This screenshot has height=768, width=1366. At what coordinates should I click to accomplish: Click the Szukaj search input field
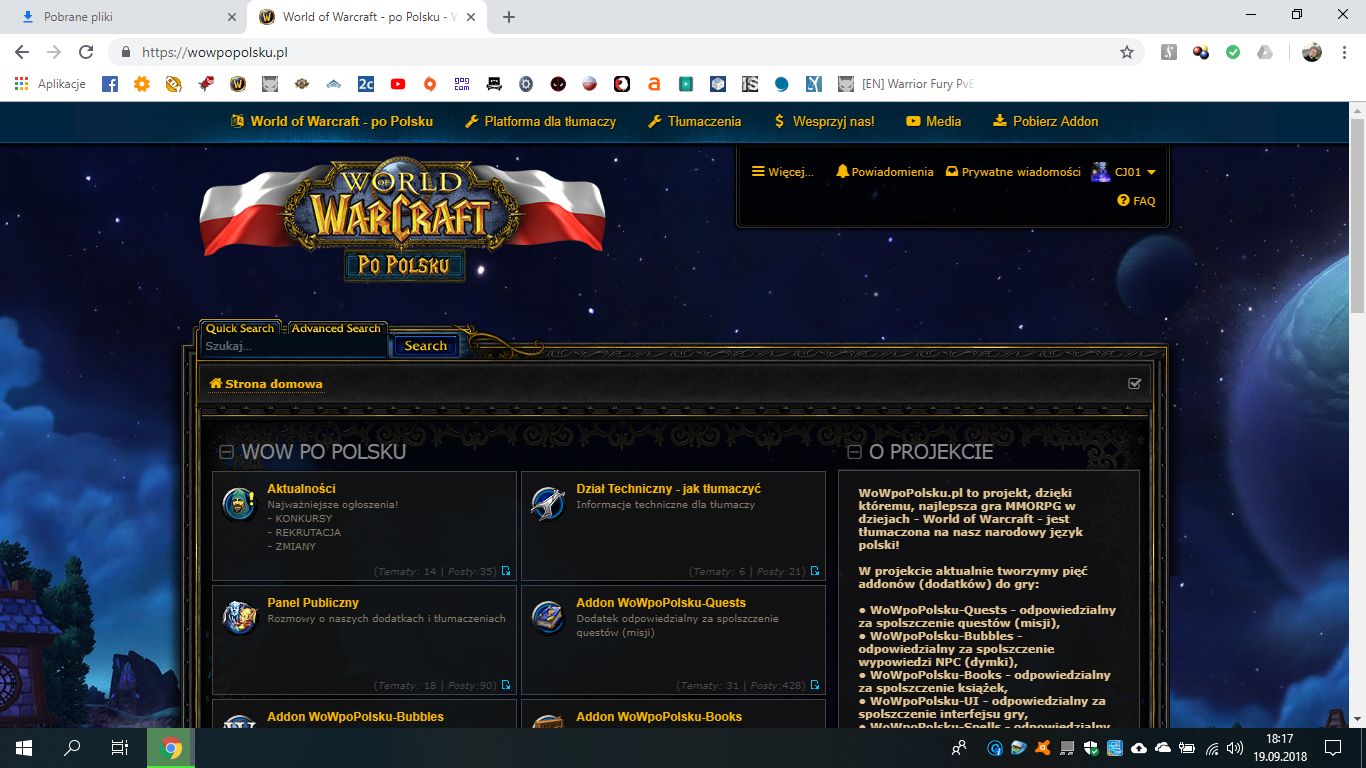pyautogui.click(x=293, y=346)
